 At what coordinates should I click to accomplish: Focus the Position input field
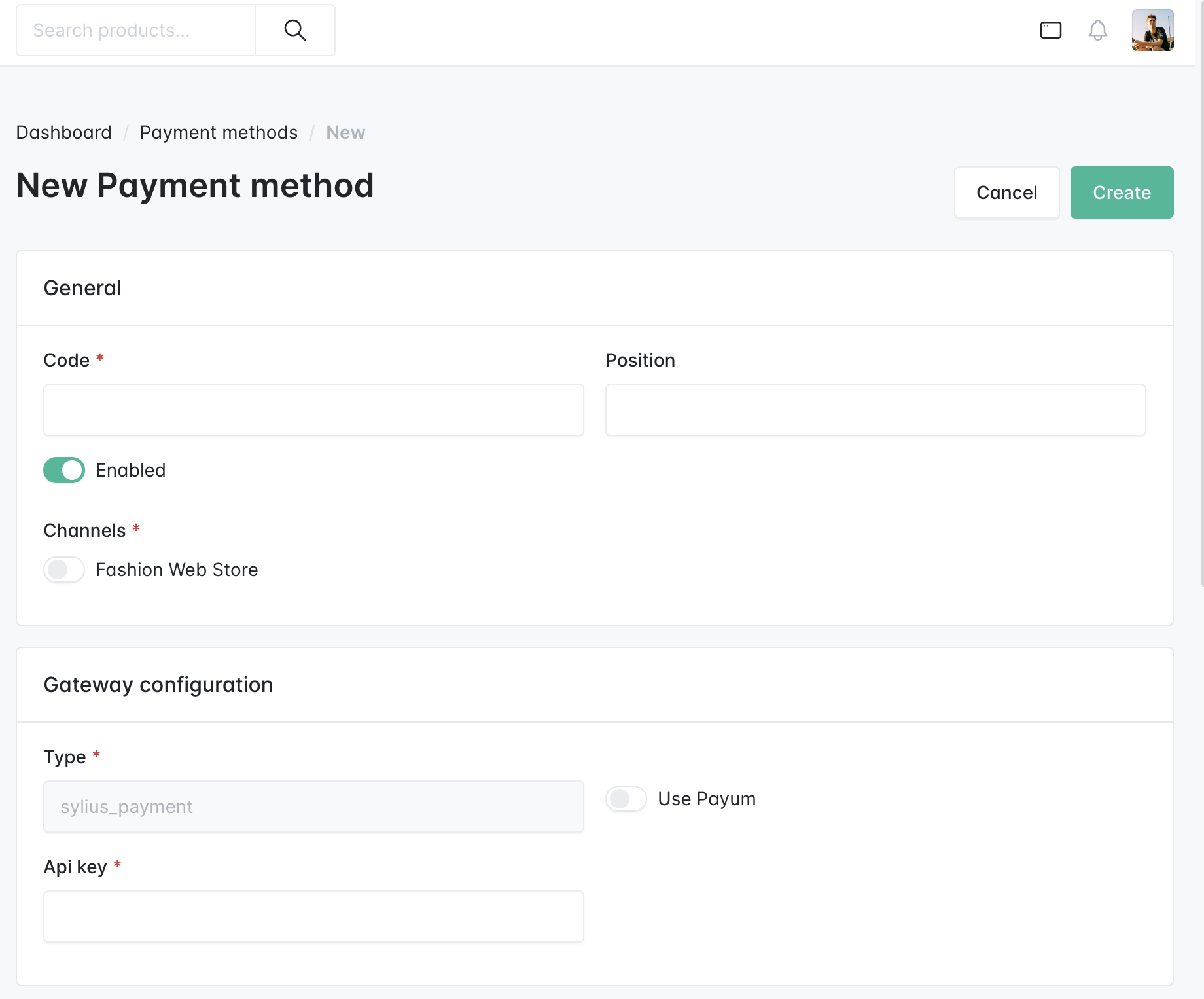pos(876,410)
